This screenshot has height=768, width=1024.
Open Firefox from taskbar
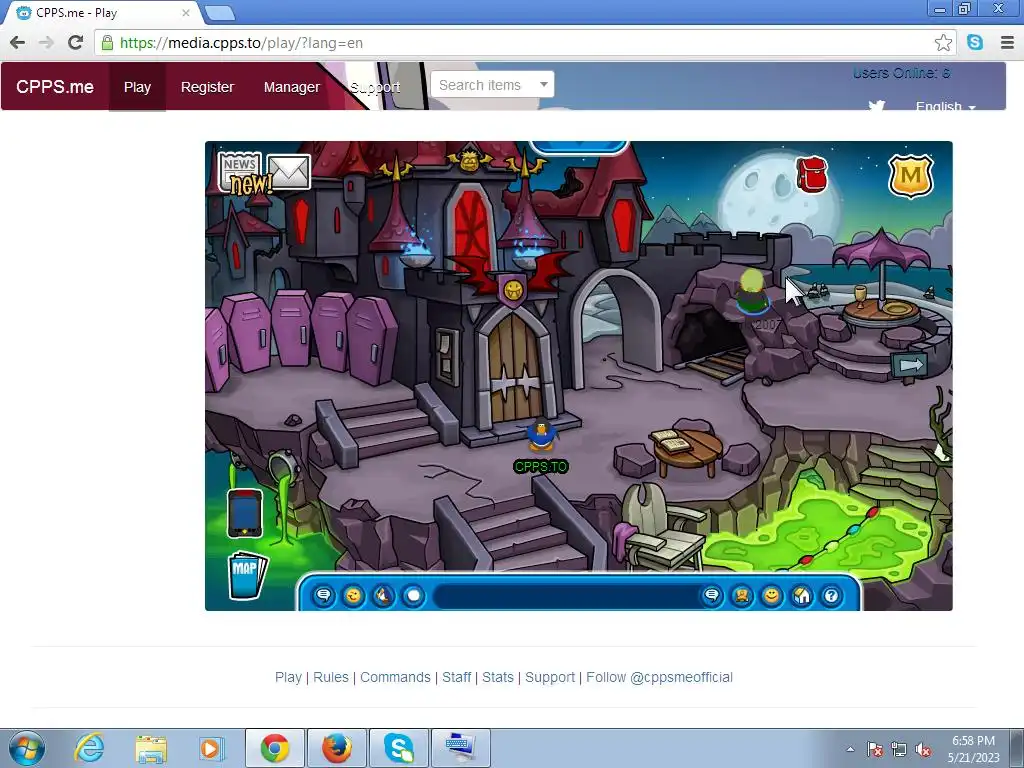pos(336,748)
